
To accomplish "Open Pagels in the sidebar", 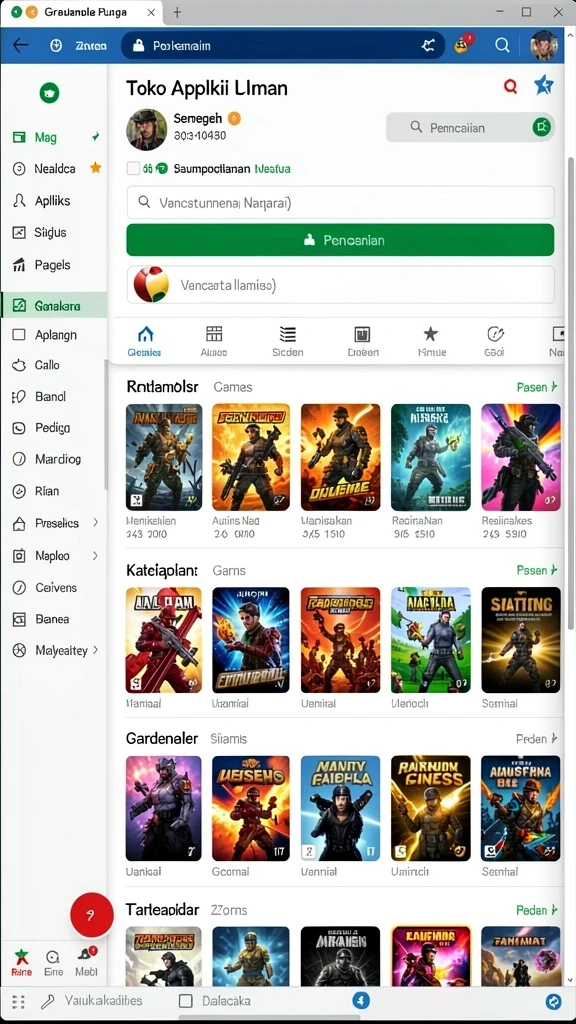I will [54, 265].
